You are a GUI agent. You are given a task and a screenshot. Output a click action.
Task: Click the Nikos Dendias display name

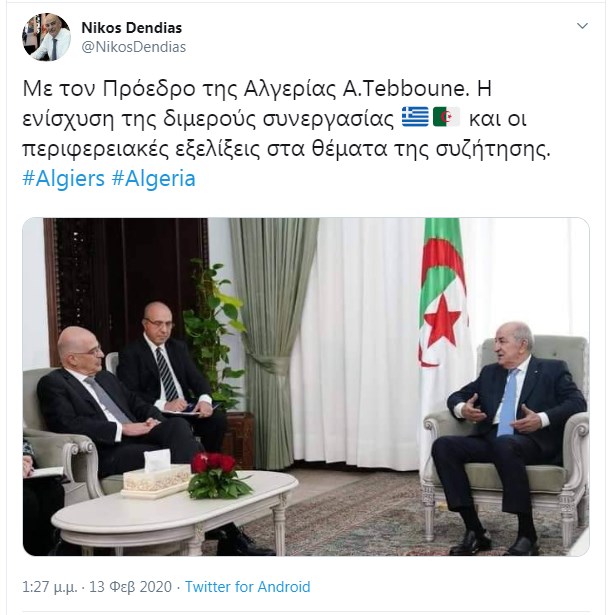pyautogui.click(x=131, y=28)
